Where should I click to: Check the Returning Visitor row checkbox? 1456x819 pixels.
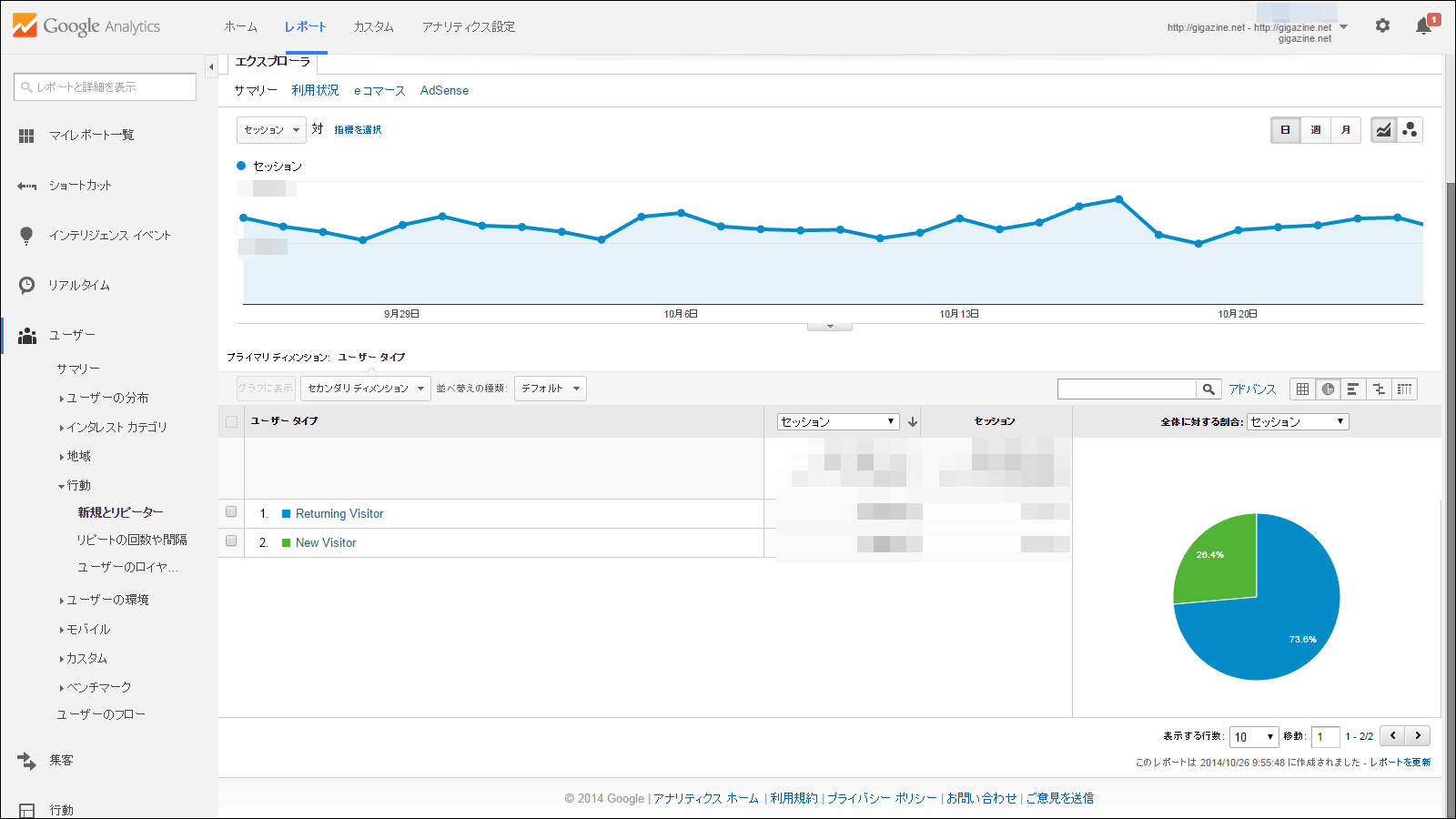[x=231, y=512]
